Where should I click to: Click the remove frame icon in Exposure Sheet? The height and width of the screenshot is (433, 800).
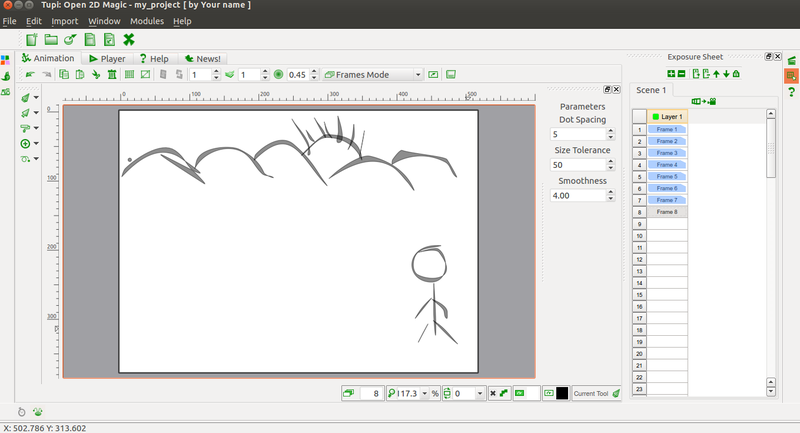point(706,74)
